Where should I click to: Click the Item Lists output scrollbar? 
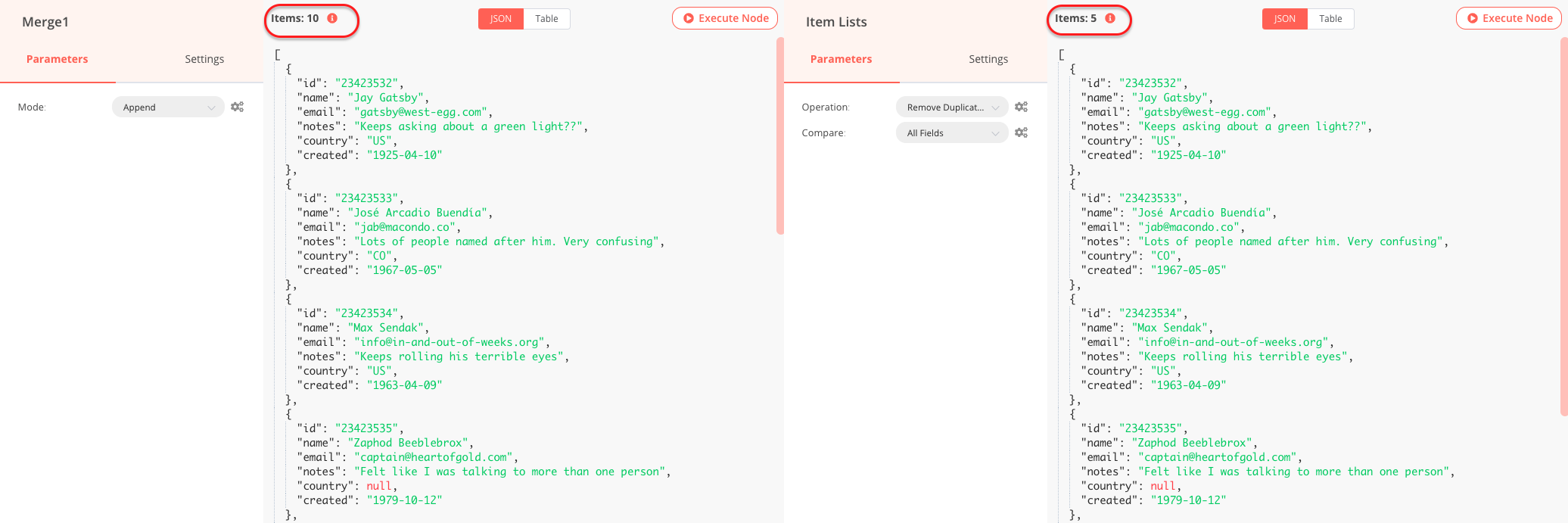(1563, 227)
